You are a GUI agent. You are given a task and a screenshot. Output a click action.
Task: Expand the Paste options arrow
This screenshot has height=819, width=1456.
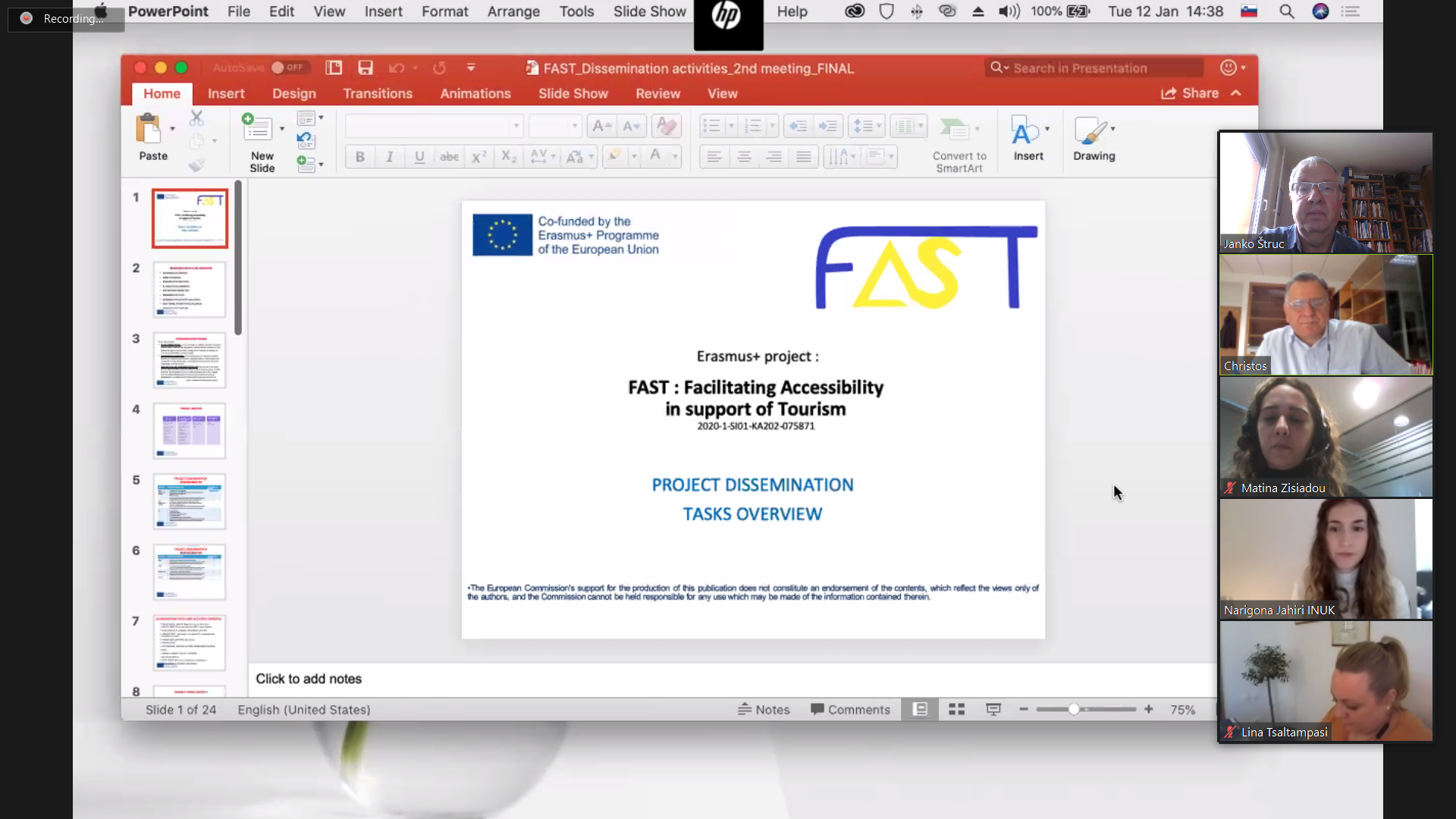coord(173,129)
